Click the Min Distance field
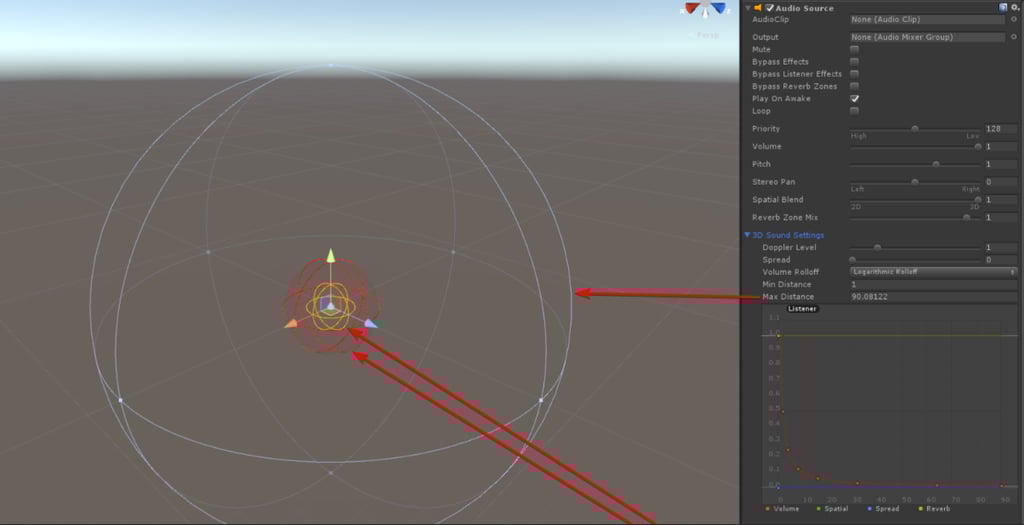Viewport: 1024px width, 525px height. click(x=933, y=284)
